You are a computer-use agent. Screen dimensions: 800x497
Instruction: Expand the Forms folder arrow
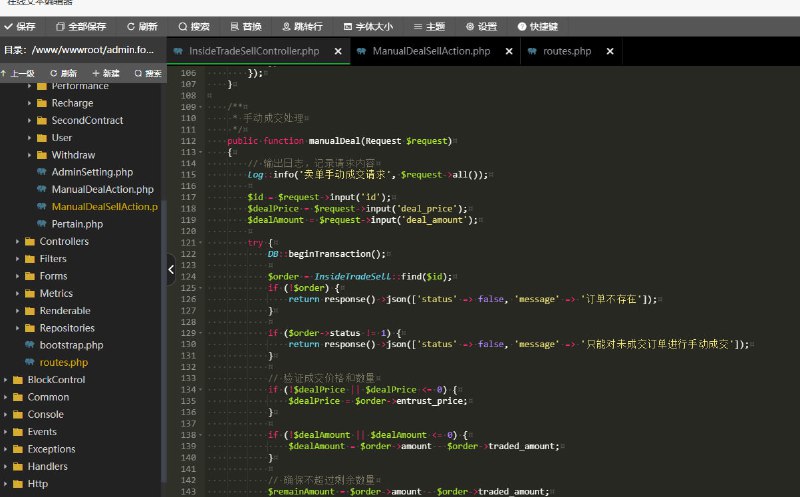pos(17,276)
